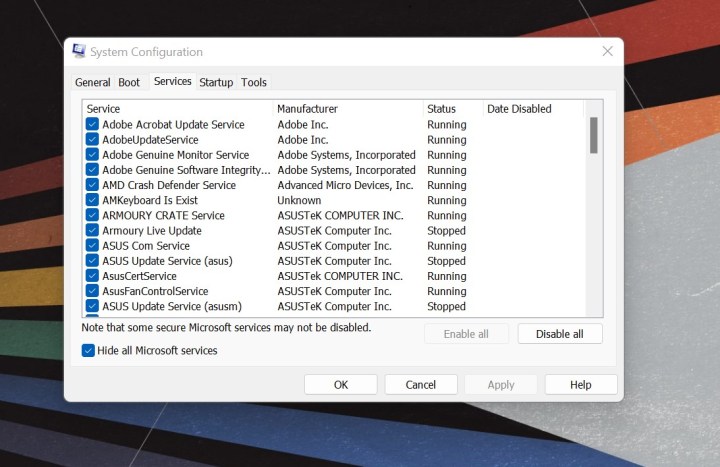720x467 pixels.
Task: Open the Tools tab
Action: 254,83
